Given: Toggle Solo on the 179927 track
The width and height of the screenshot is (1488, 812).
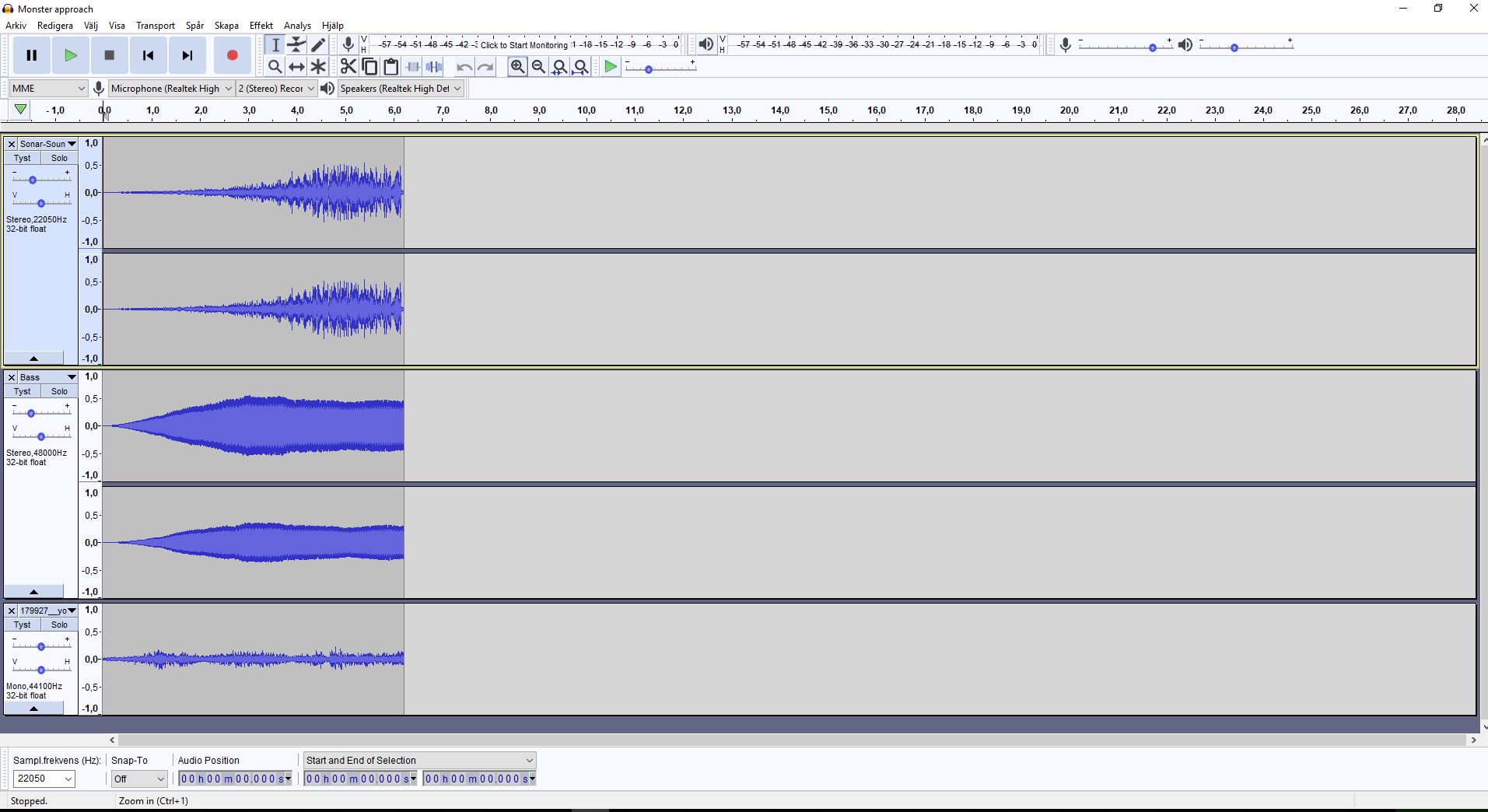Looking at the screenshot, I should [59, 625].
